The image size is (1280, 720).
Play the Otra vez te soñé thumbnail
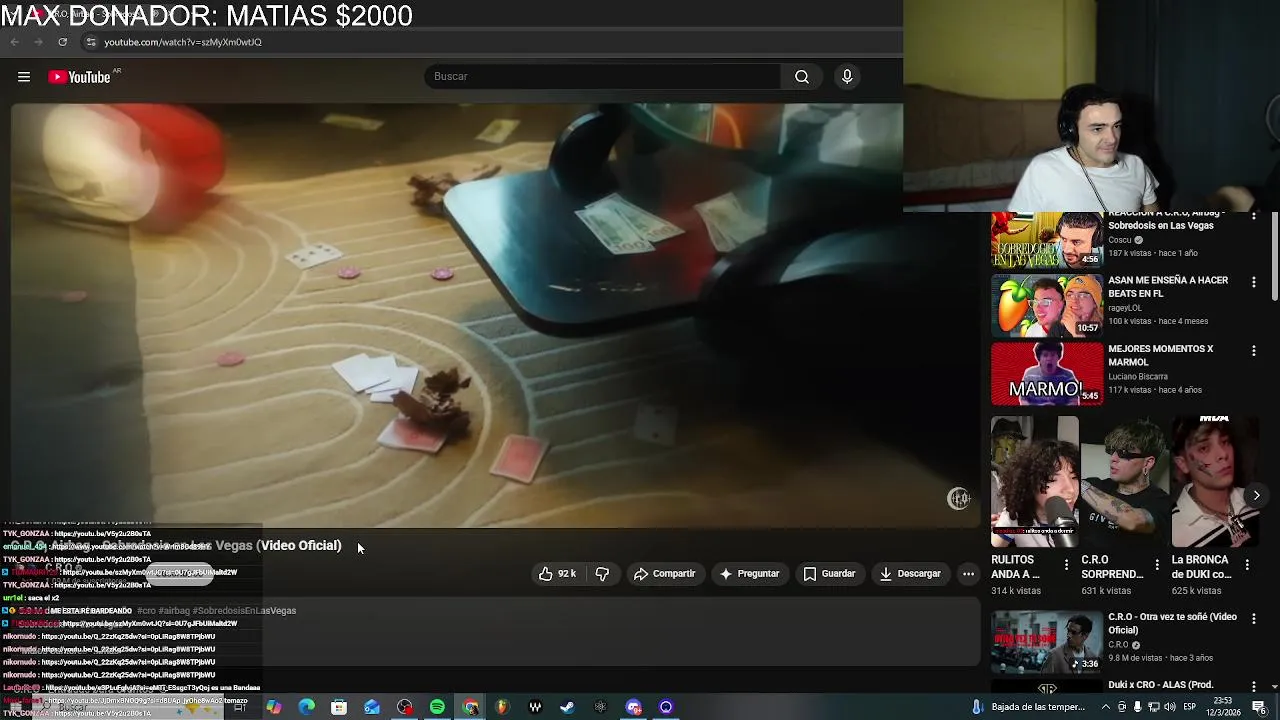(1047, 641)
